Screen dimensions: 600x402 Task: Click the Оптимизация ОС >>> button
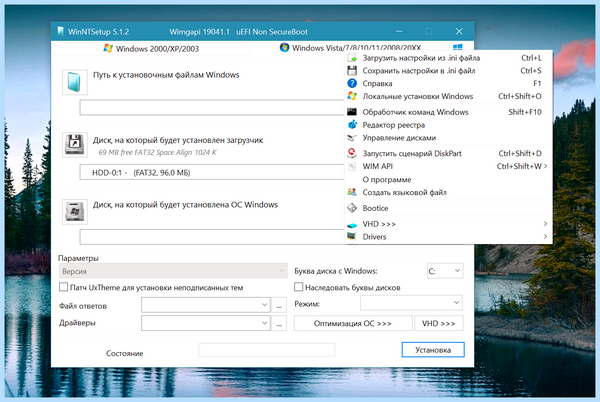(x=353, y=323)
